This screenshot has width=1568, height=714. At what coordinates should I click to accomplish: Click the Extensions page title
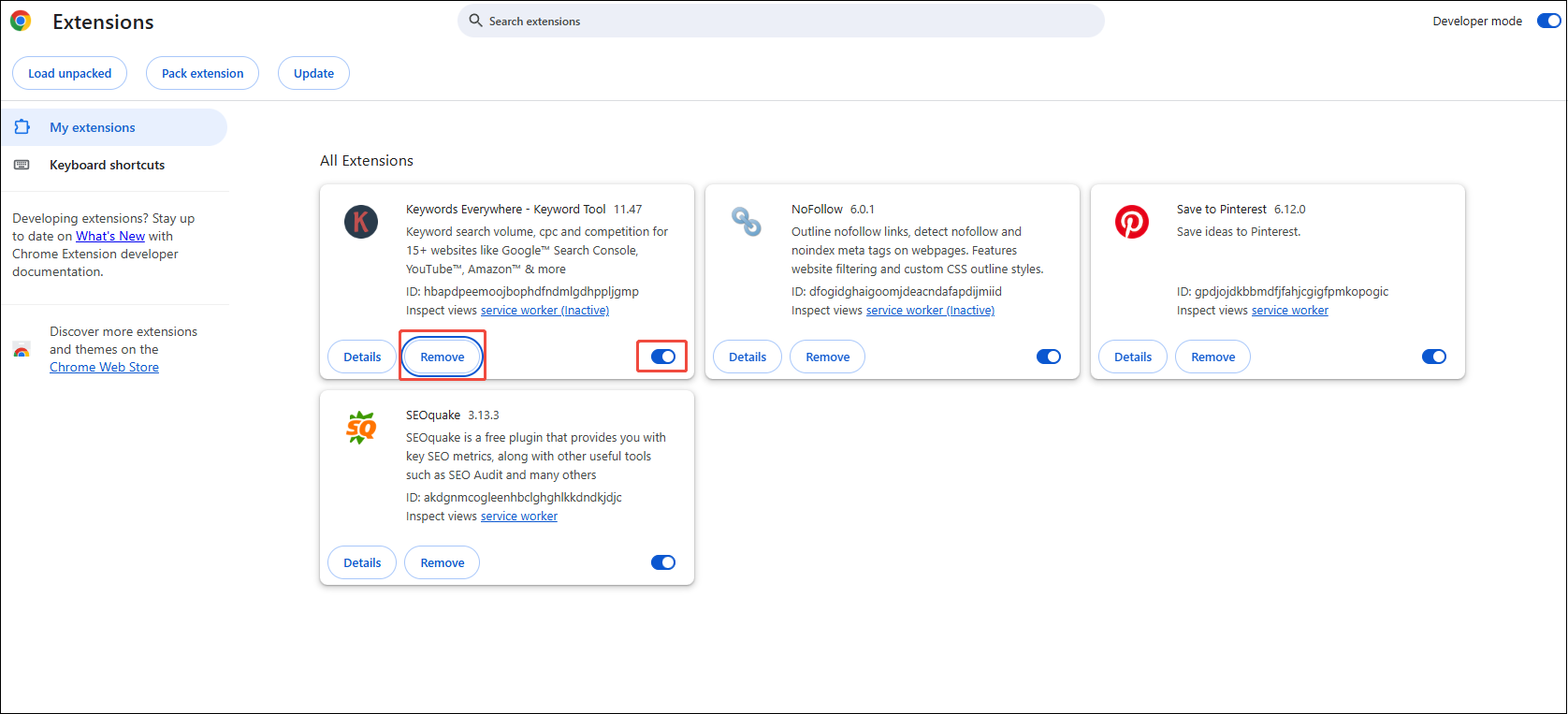103,22
